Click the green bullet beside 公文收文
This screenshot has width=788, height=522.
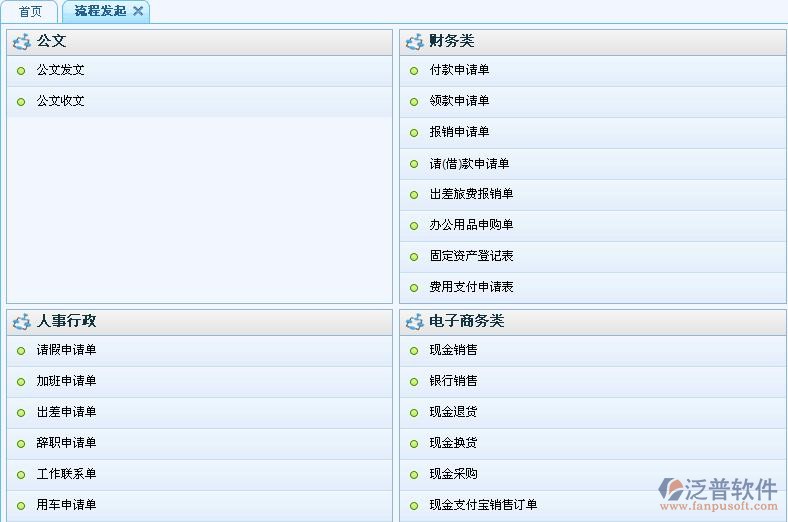(21, 102)
